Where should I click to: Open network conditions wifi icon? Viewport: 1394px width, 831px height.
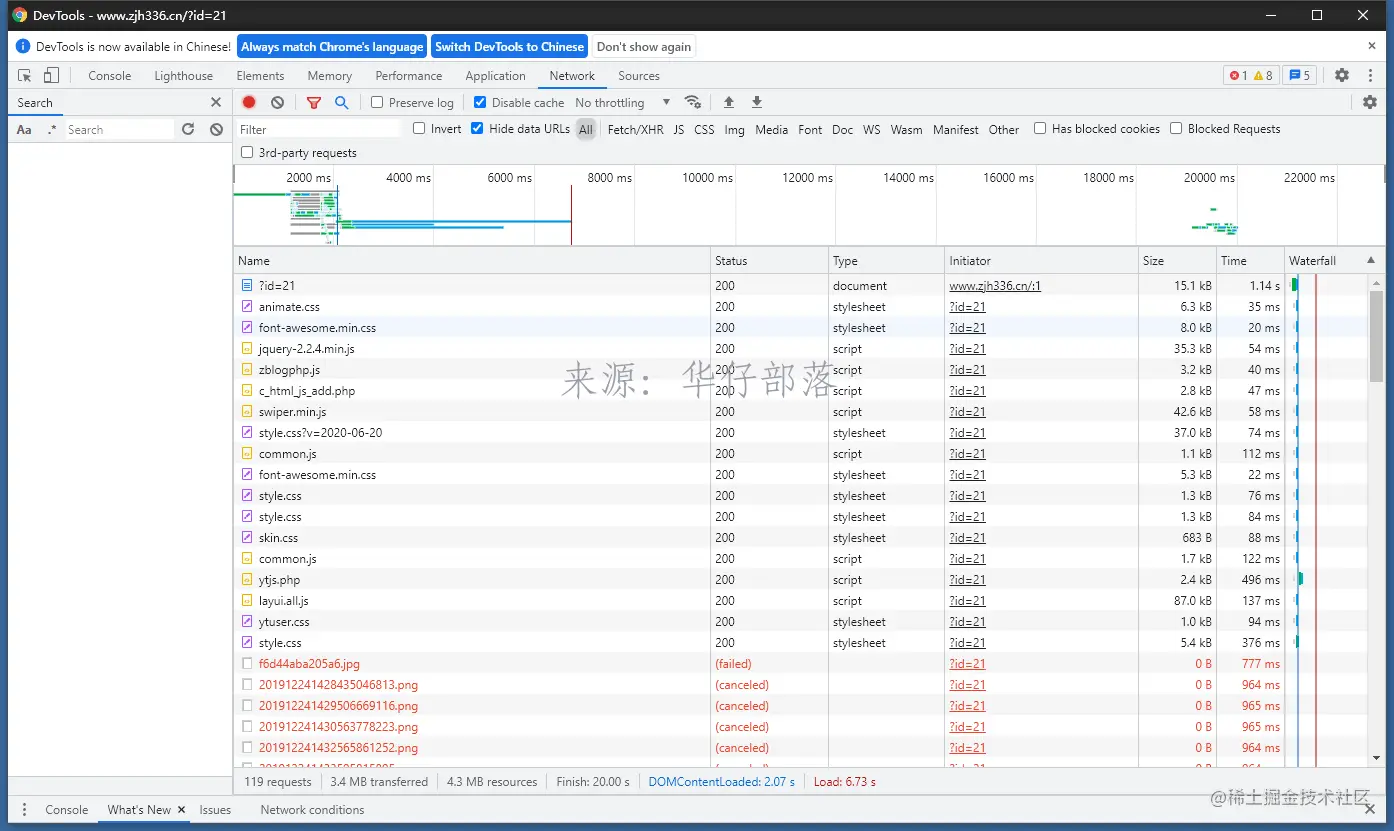pos(692,102)
